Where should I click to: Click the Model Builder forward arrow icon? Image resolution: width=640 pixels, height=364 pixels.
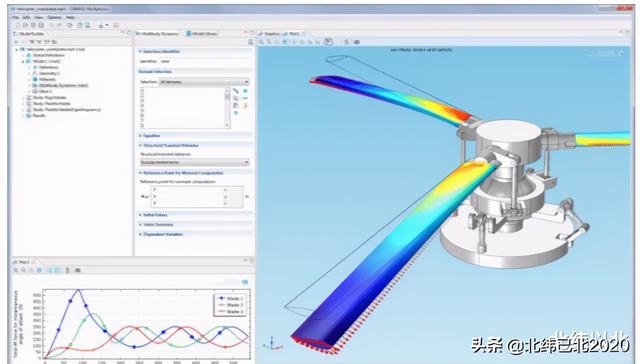[x=24, y=42]
